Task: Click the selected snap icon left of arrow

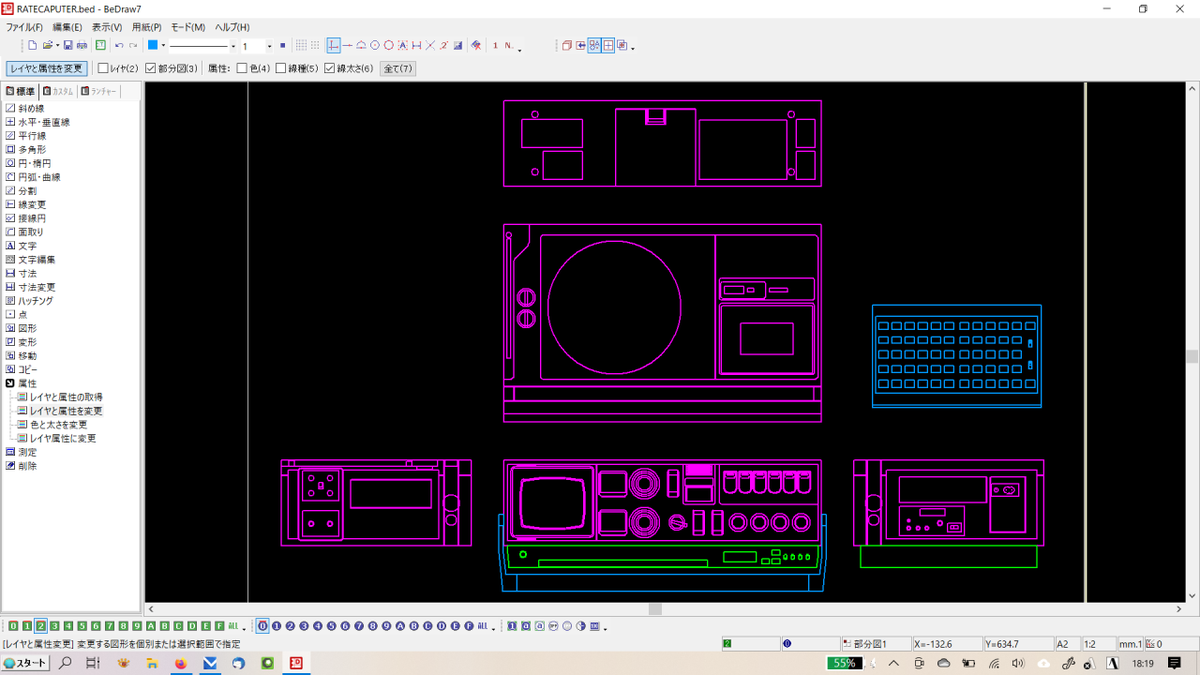Action: click(x=333, y=45)
